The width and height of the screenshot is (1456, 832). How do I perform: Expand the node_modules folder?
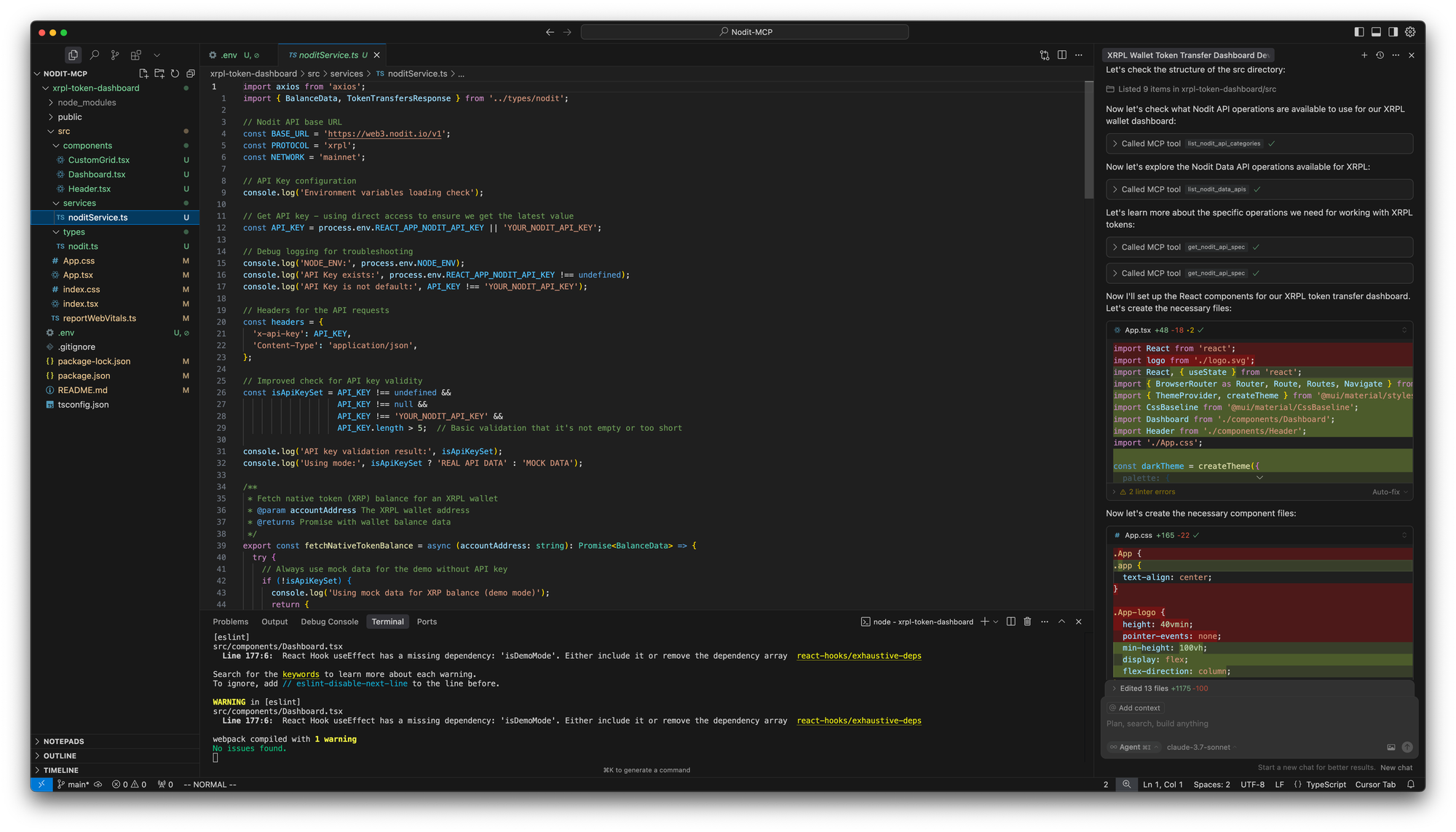[87, 103]
